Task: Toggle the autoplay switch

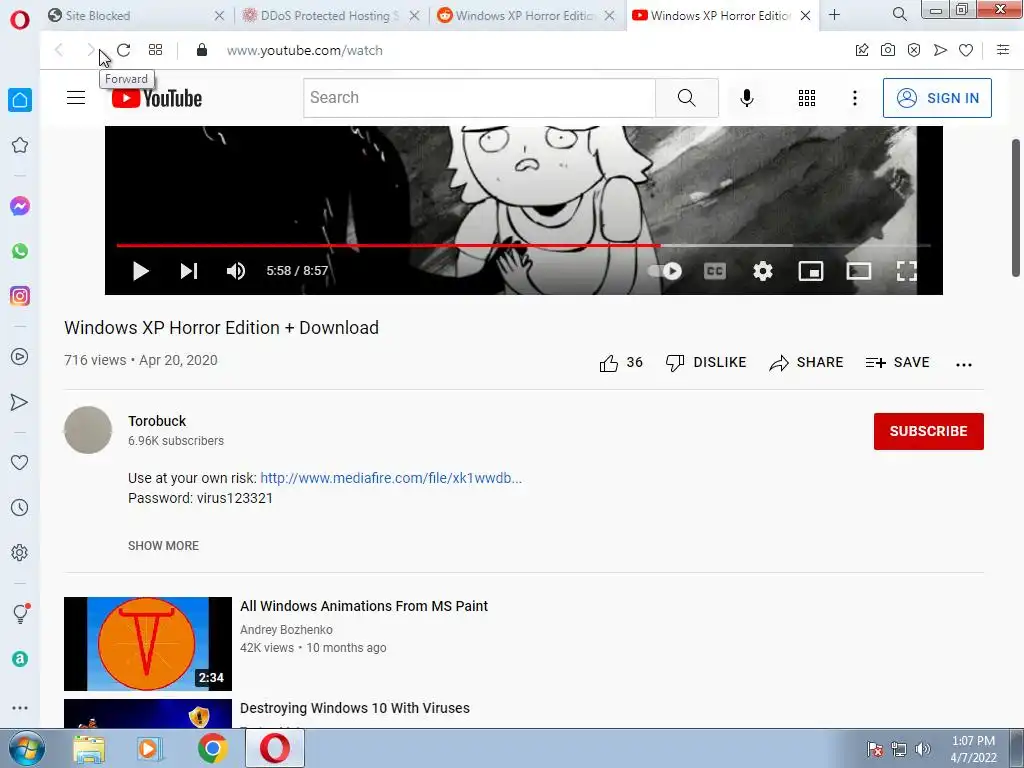Action: tap(665, 271)
